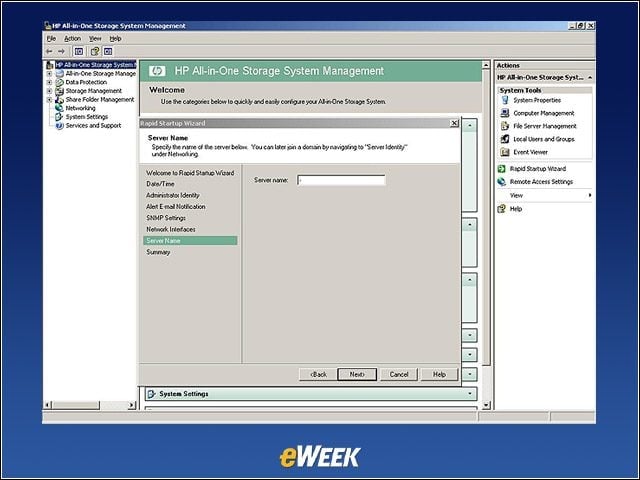Click the File Server Management icon
Screen dimensions: 640x480
(505, 126)
